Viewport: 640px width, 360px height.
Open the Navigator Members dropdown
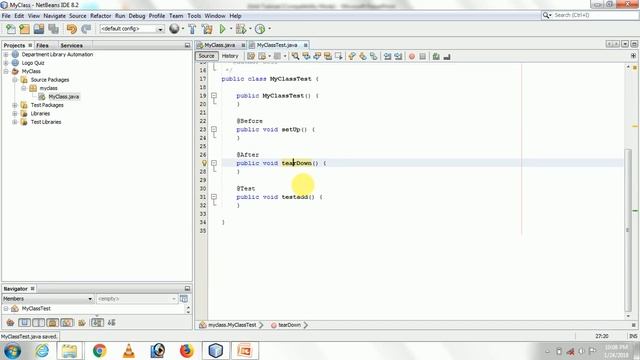(x=48, y=299)
